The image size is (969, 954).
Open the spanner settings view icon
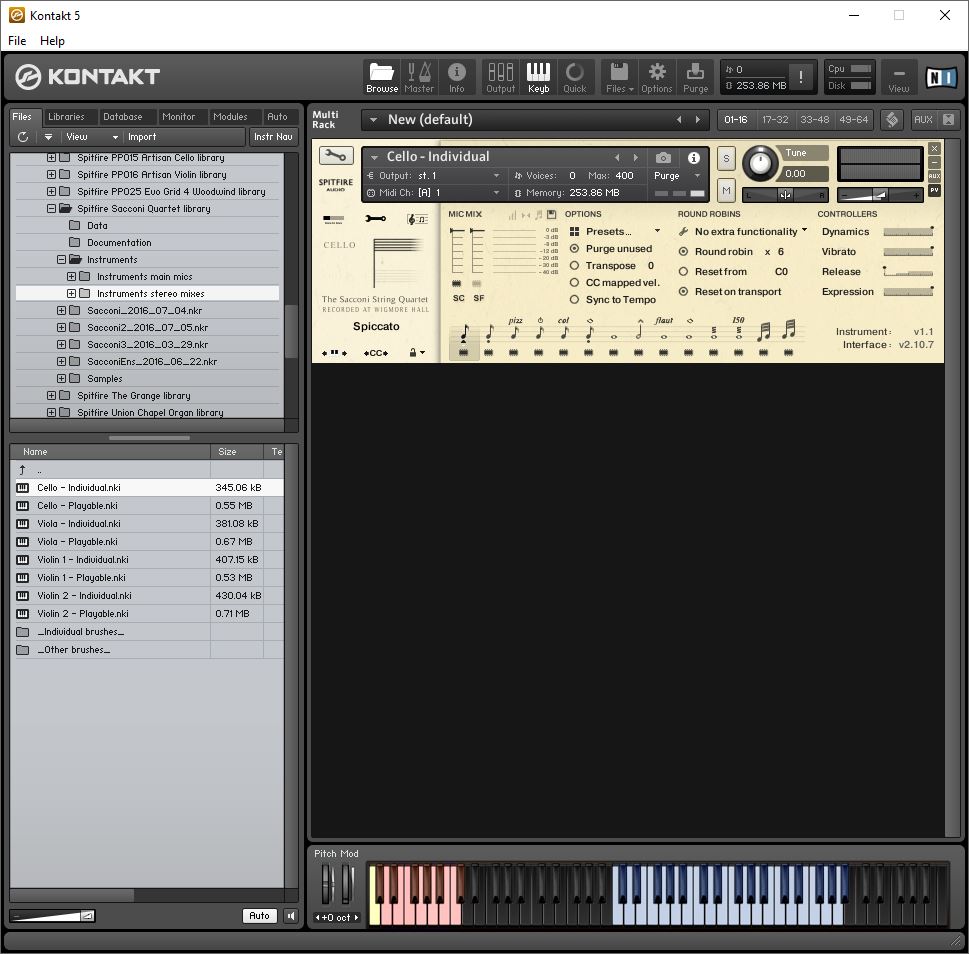click(375, 219)
